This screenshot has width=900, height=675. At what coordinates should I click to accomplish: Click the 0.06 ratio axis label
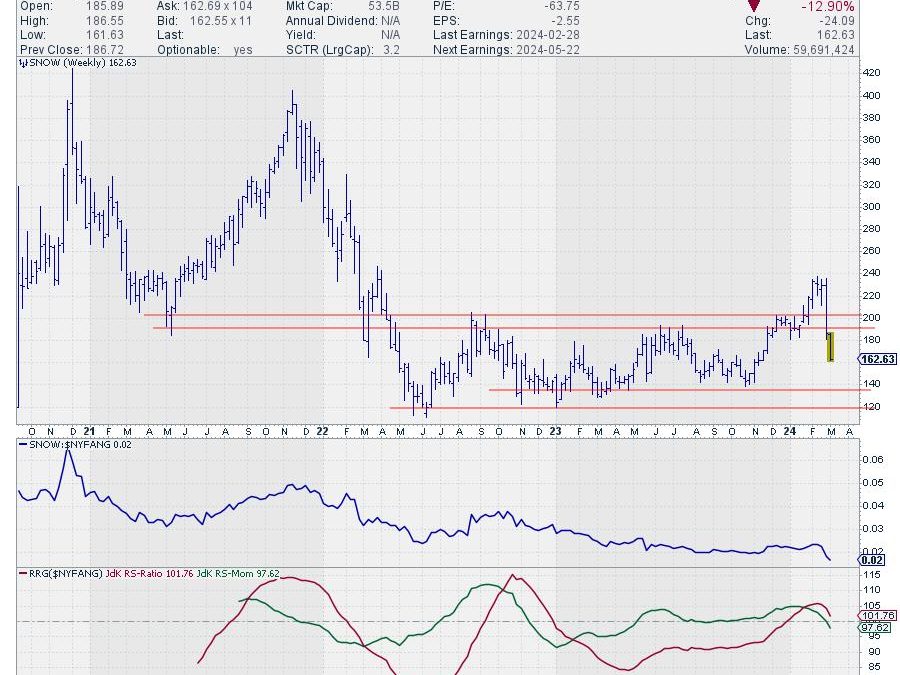(872, 459)
